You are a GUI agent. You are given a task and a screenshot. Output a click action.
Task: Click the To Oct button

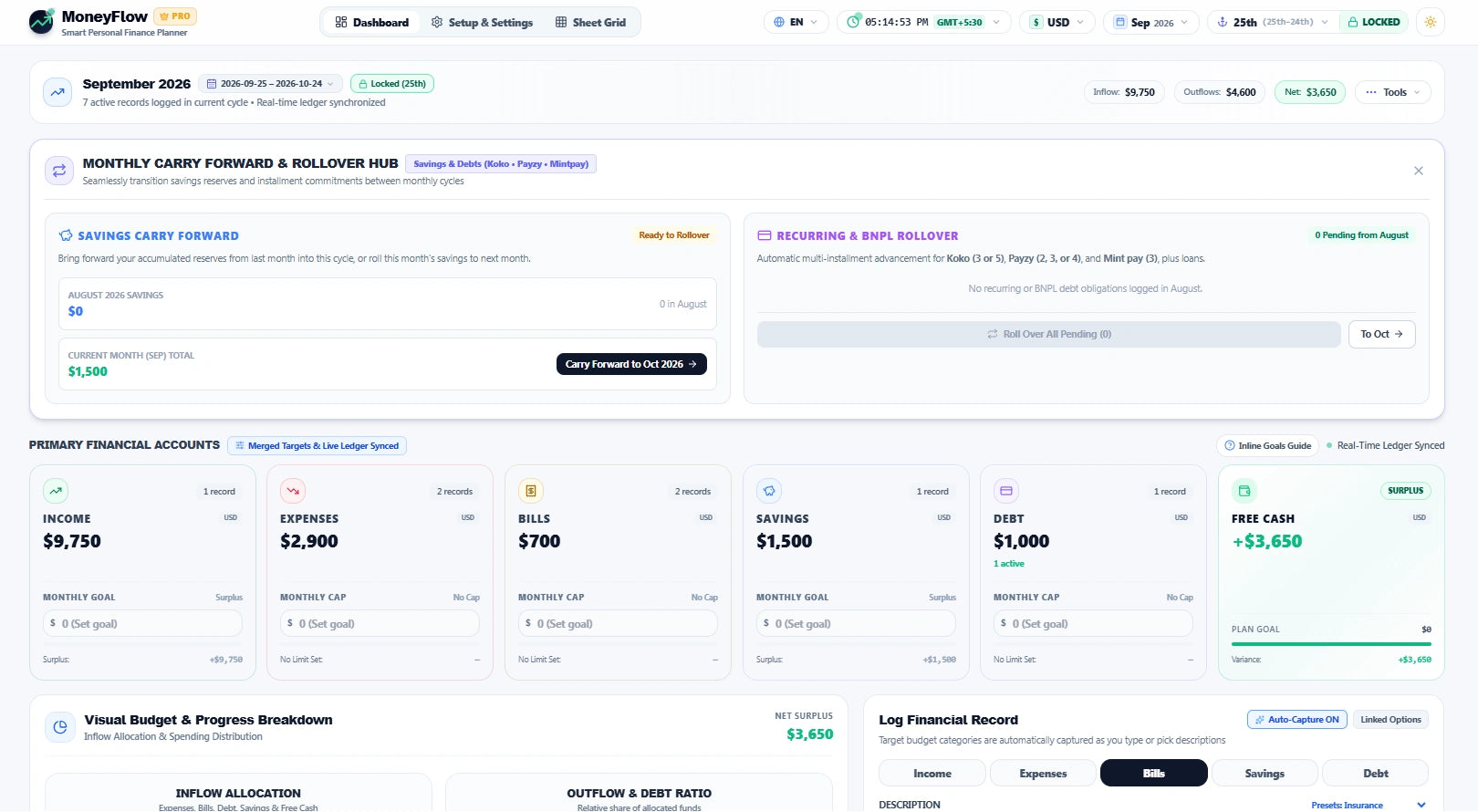[1381, 334]
